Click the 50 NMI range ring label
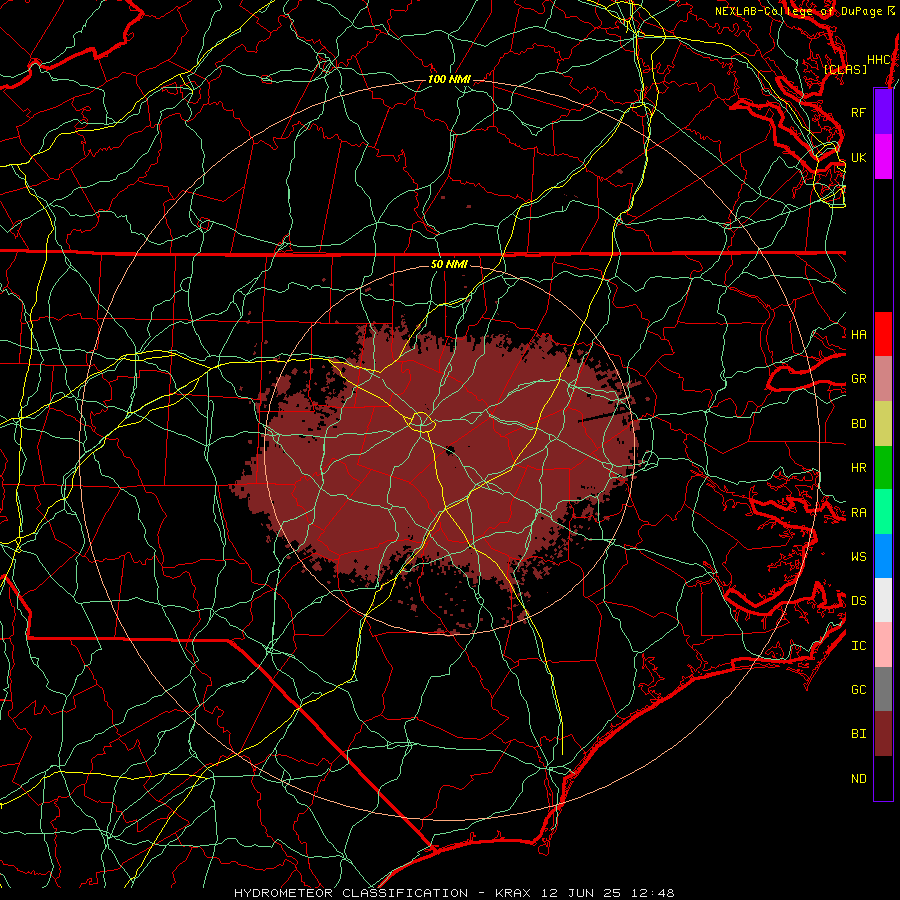This screenshot has height=900, width=900. 449,264
